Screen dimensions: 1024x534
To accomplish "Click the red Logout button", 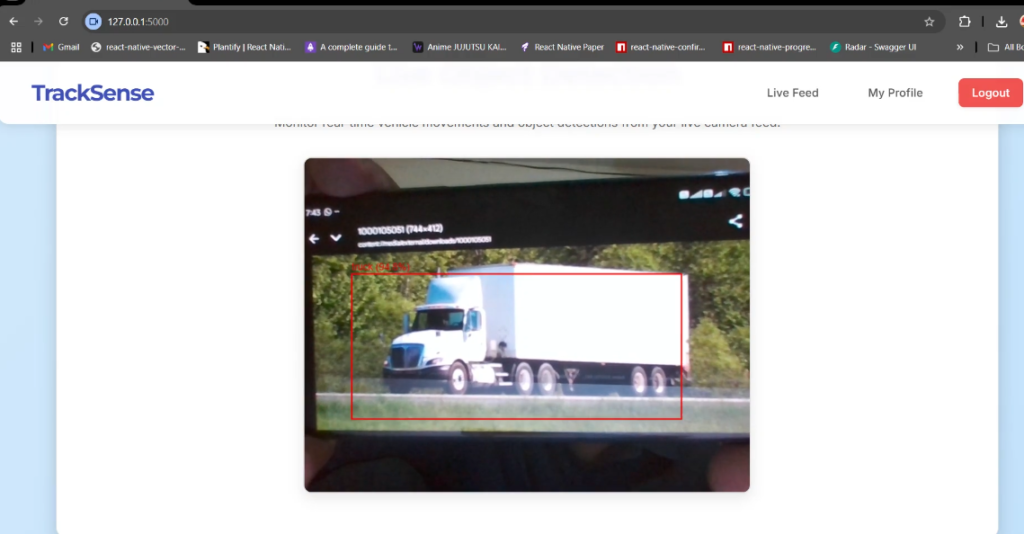I will (990, 93).
